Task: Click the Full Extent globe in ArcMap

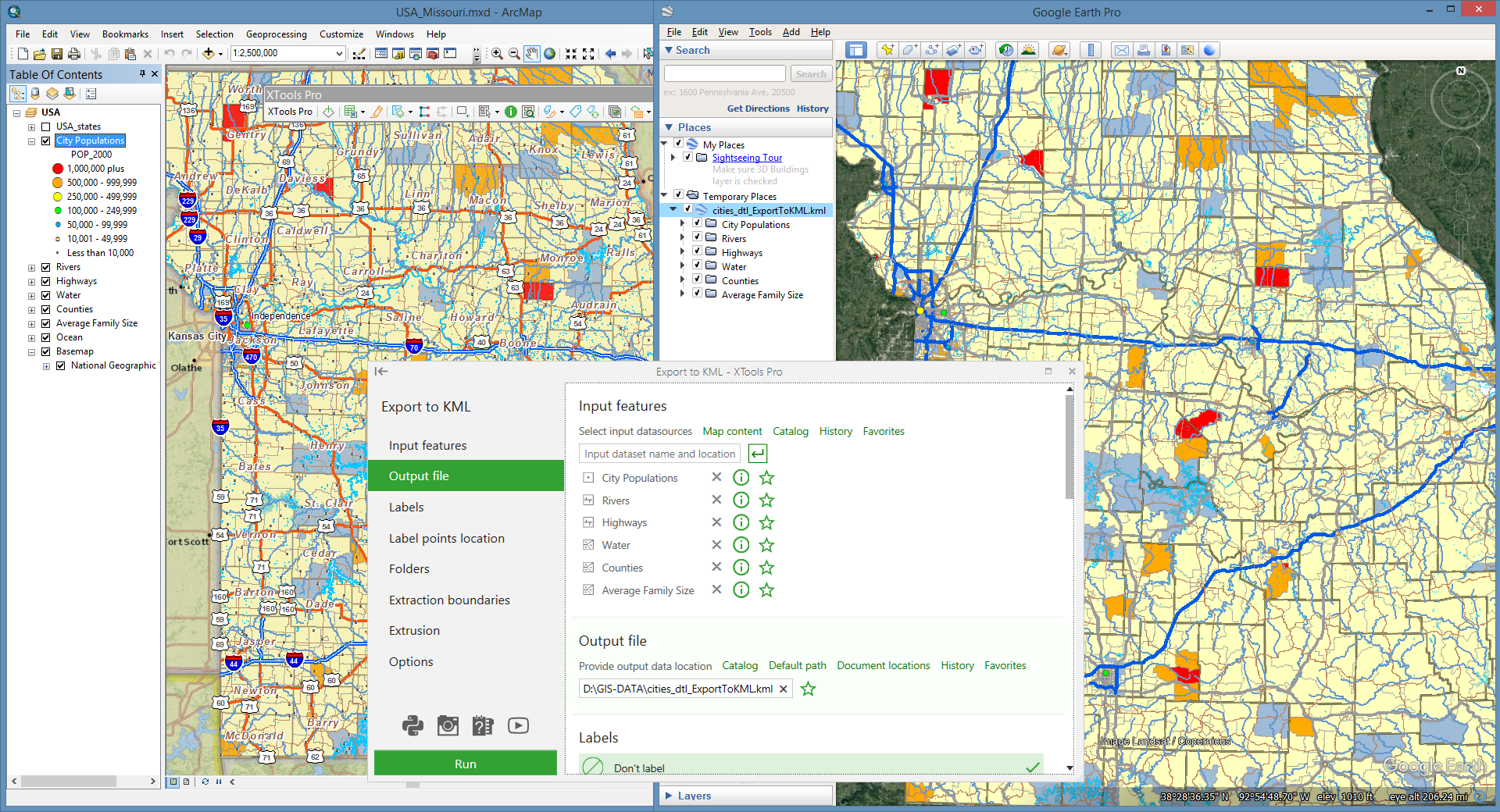Action: coord(550,53)
